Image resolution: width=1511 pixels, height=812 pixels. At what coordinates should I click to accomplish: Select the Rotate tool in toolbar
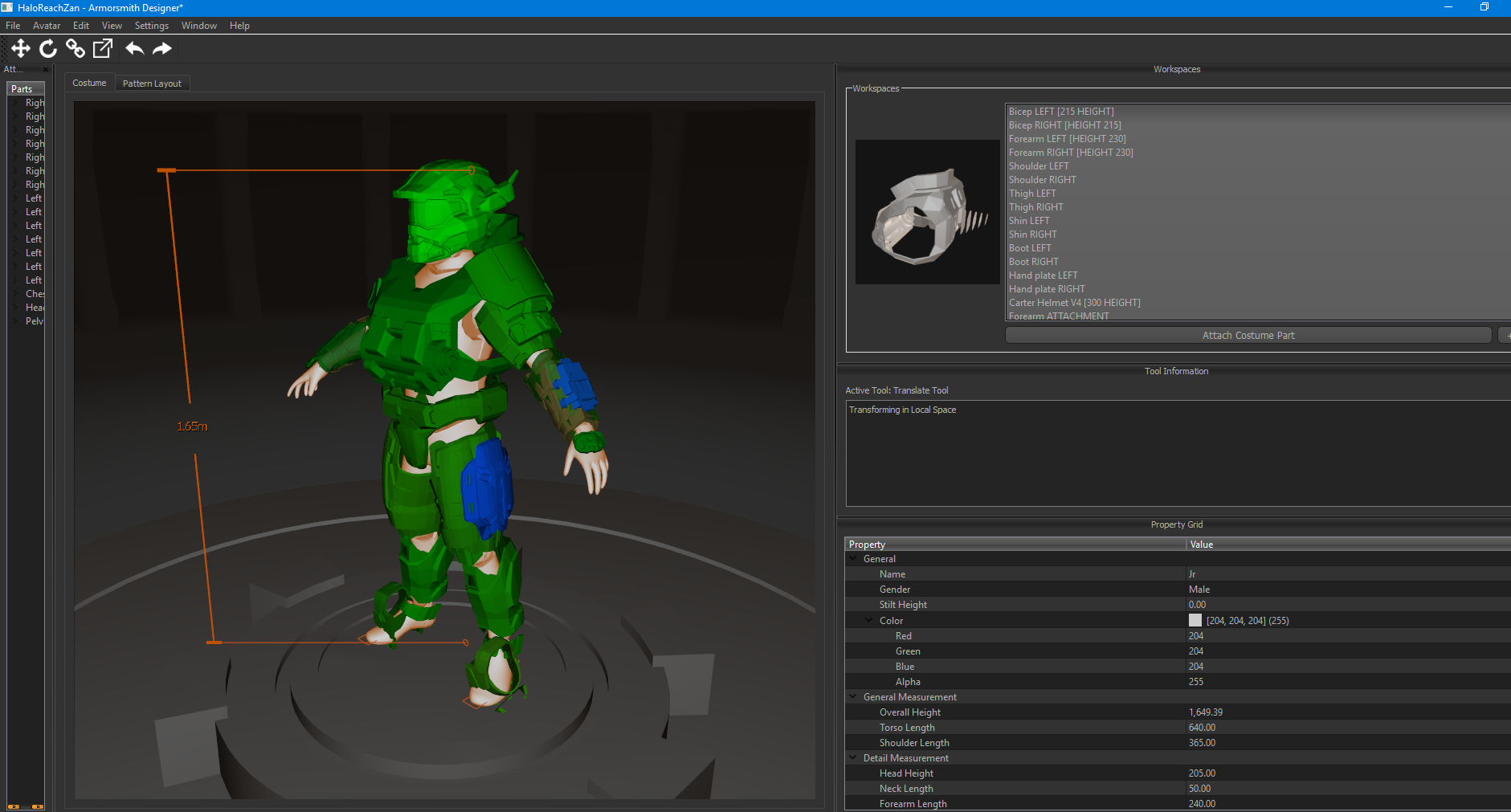[x=48, y=49]
